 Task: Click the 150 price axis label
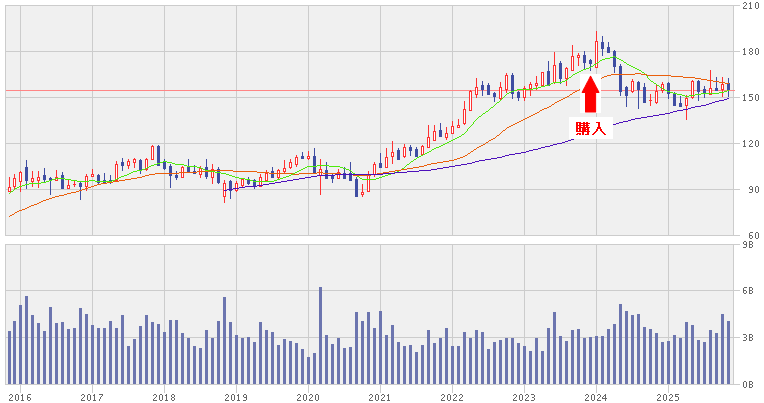click(x=748, y=98)
